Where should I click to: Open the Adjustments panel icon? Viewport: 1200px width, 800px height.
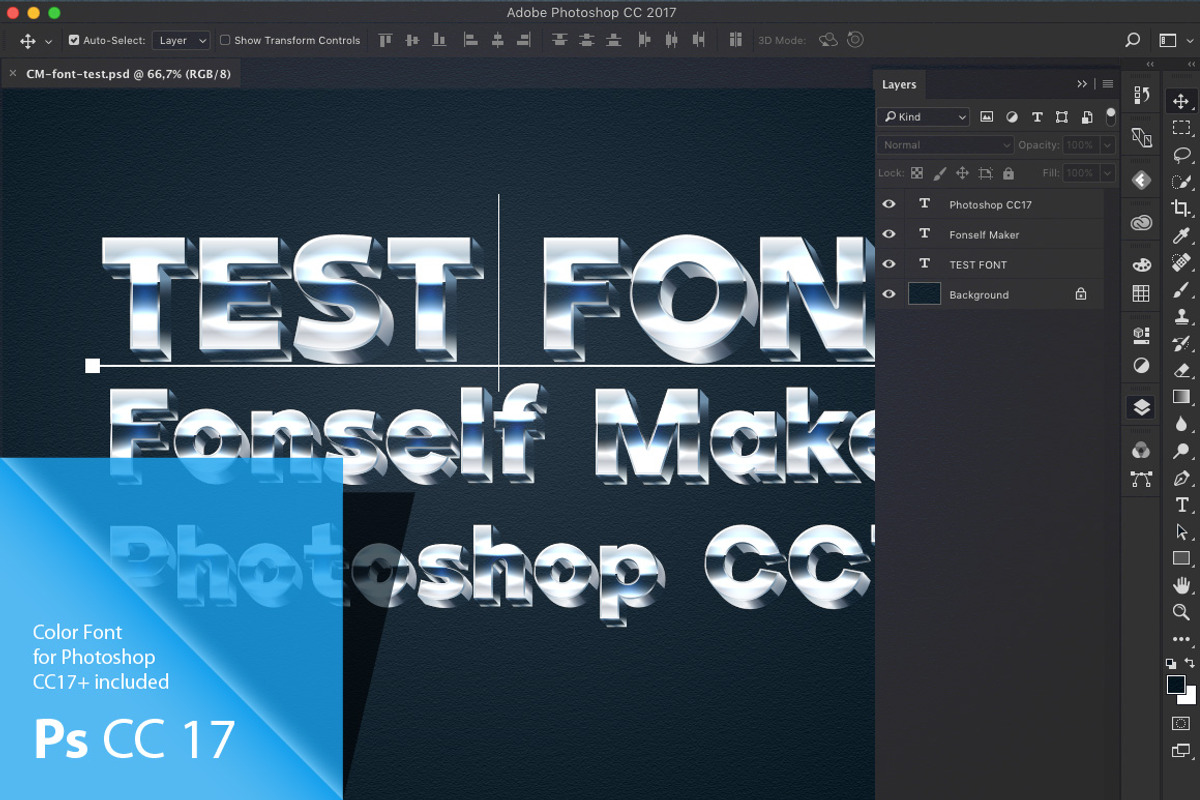click(1141, 366)
